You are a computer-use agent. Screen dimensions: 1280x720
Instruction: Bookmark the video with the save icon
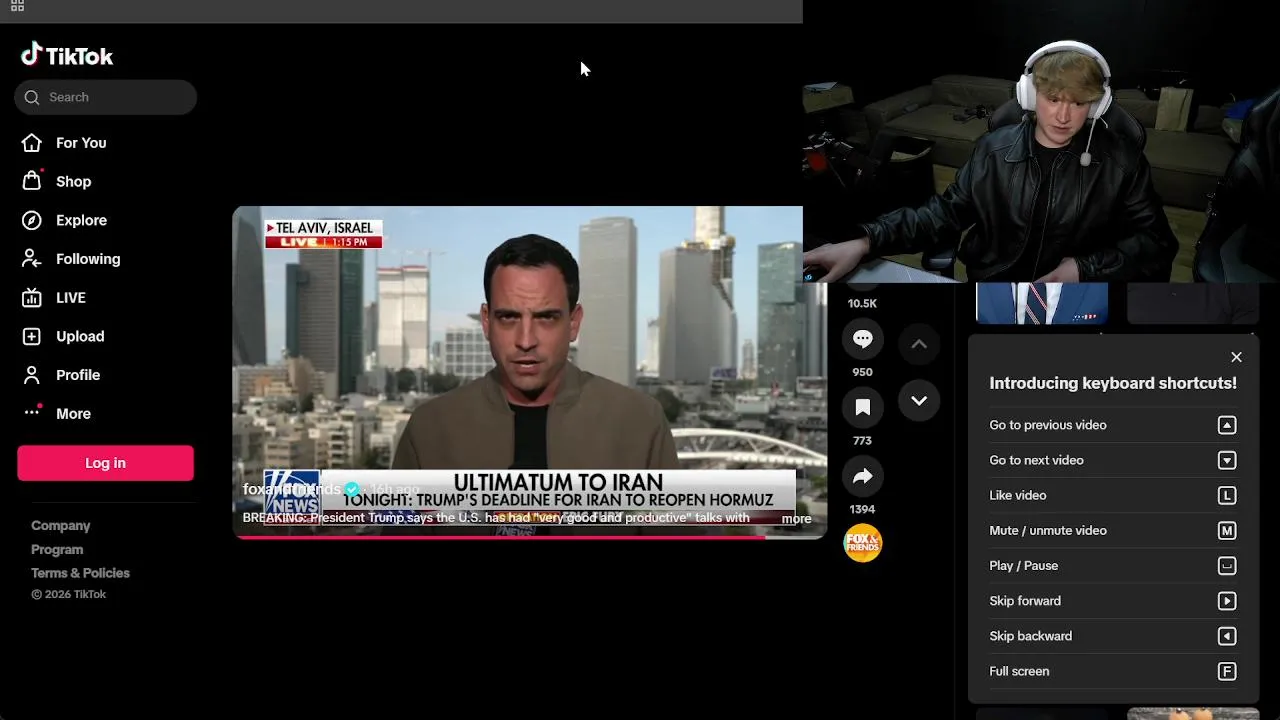click(862, 407)
